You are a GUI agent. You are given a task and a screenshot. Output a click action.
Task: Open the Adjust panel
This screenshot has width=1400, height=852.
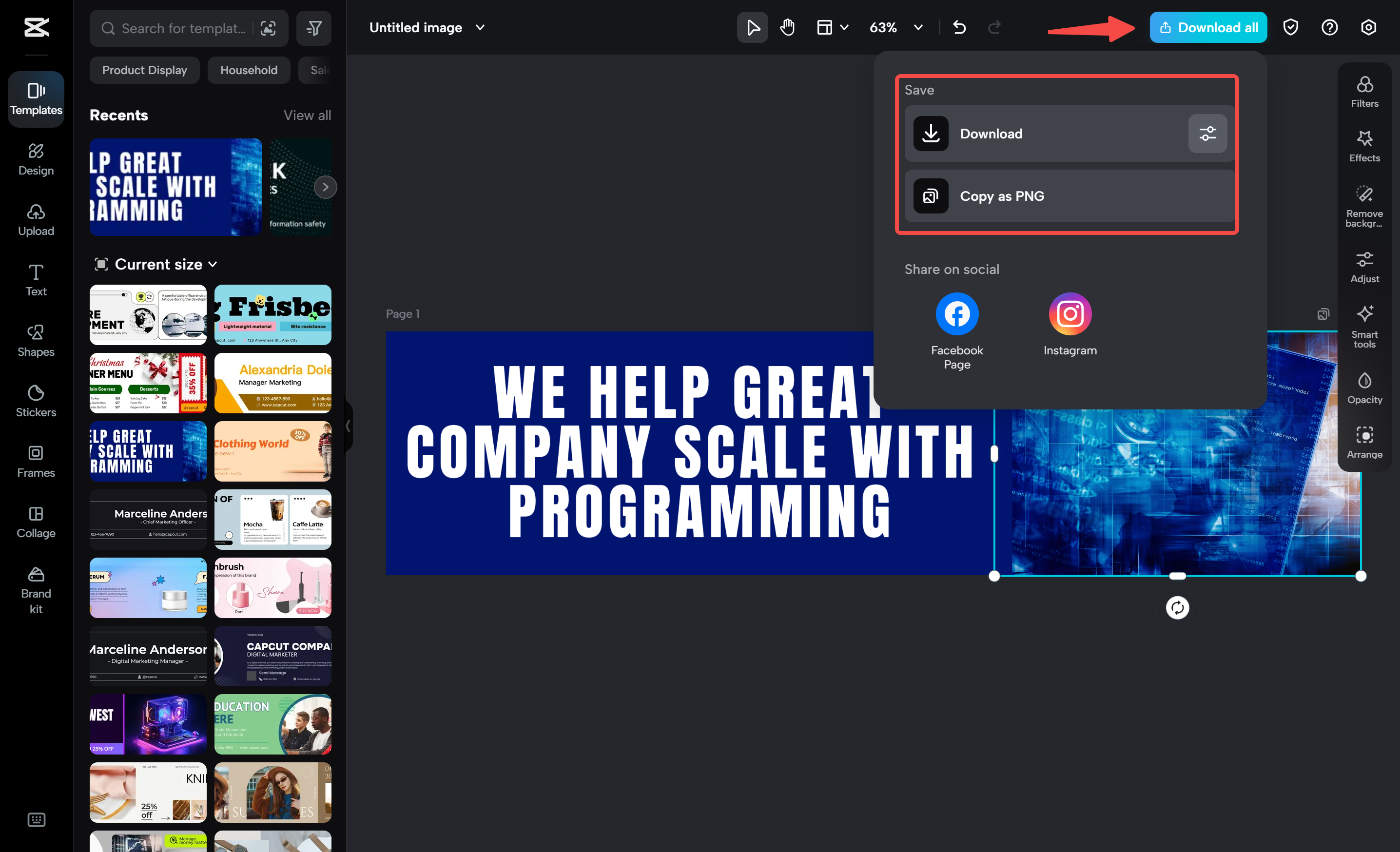click(x=1365, y=266)
